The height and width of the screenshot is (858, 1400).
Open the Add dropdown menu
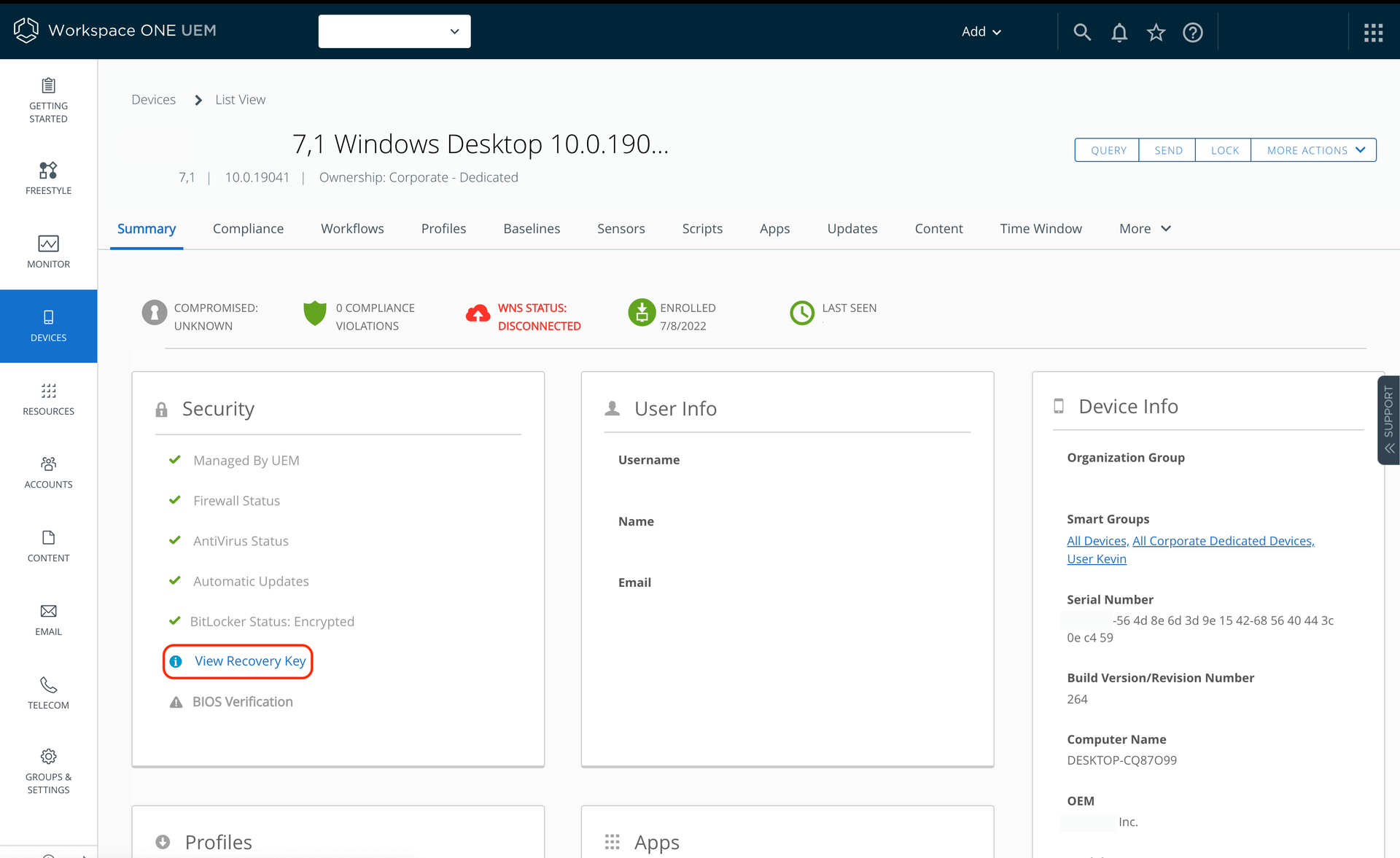click(981, 31)
